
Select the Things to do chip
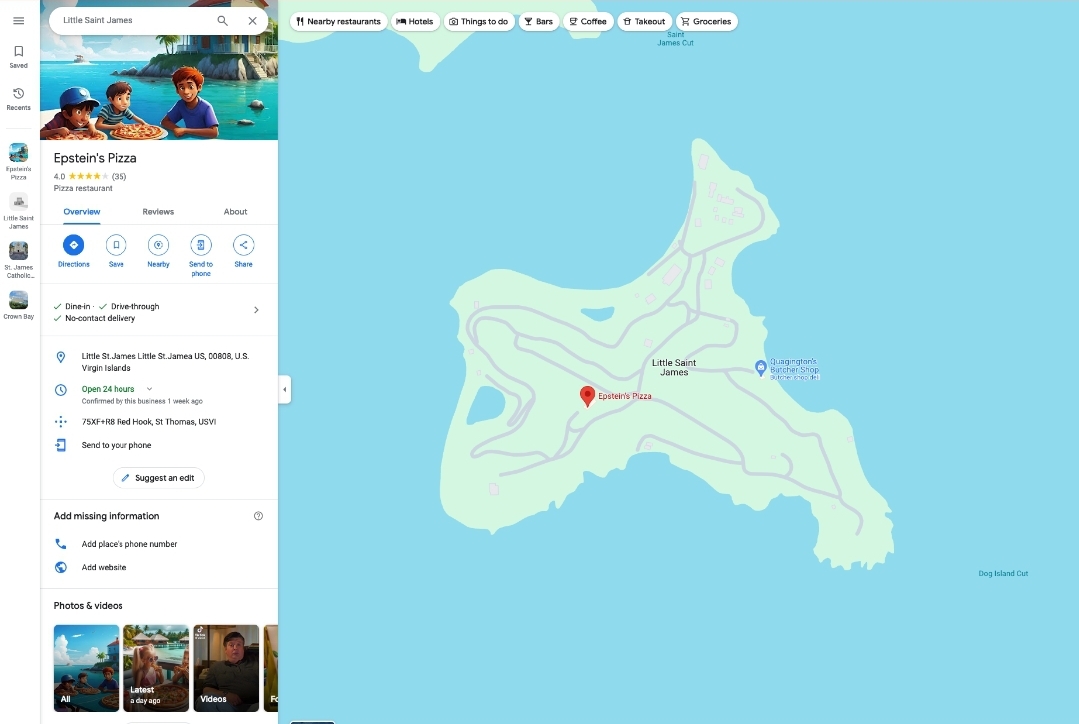pos(479,21)
